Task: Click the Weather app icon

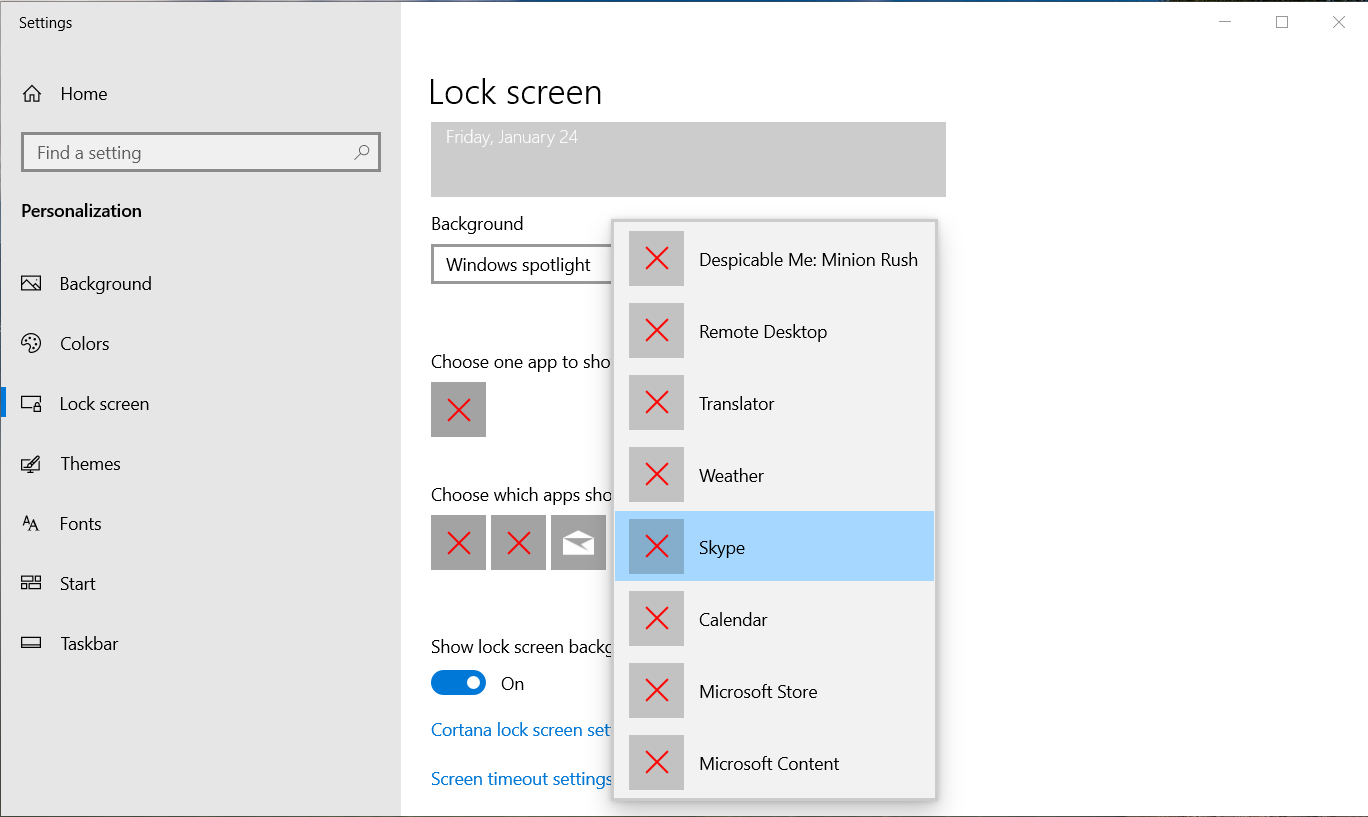Action: click(x=656, y=475)
